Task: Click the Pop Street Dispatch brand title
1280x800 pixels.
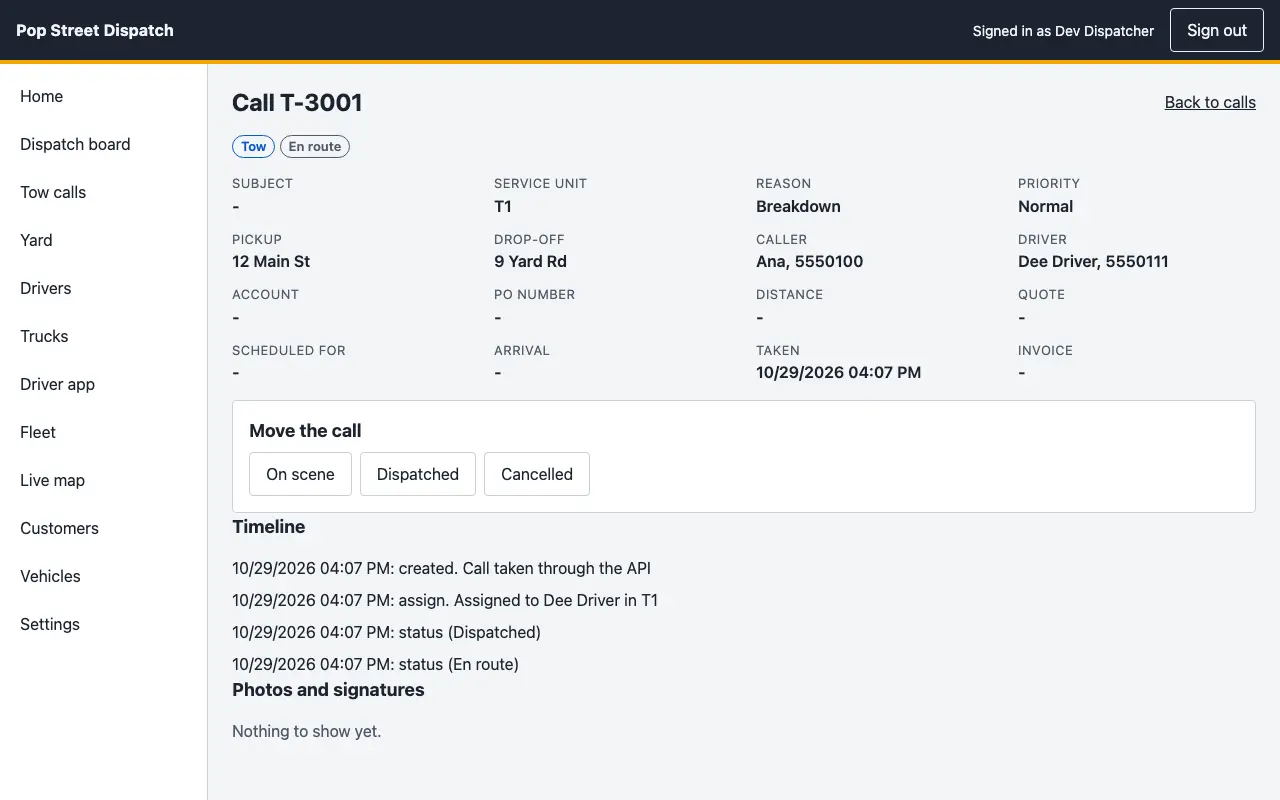Action: pos(95,30)
